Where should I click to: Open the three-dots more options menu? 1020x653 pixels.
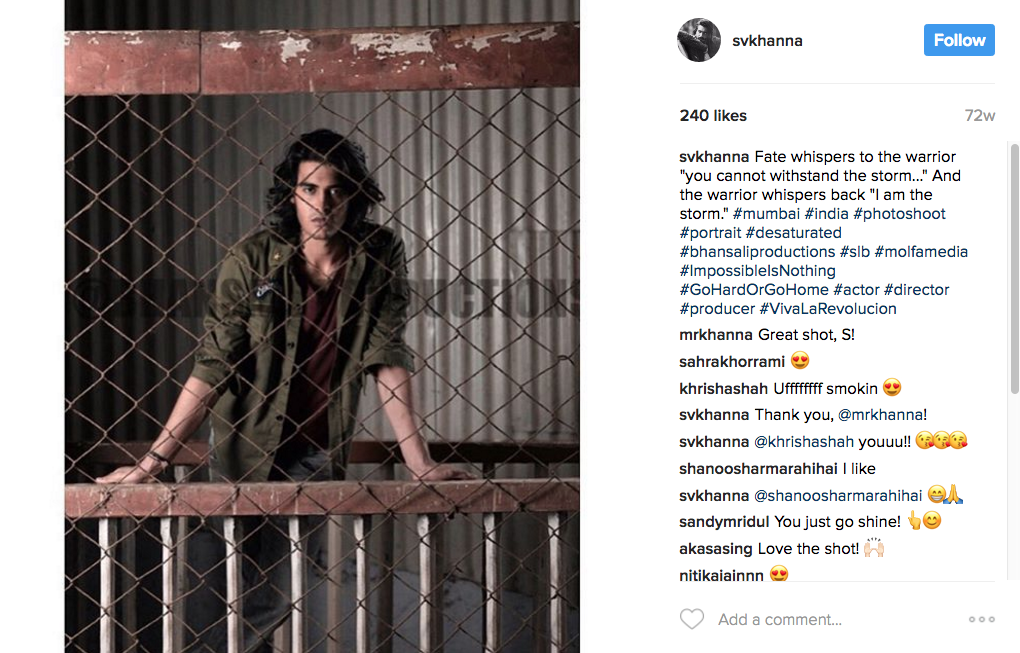(x=982, y=619)
